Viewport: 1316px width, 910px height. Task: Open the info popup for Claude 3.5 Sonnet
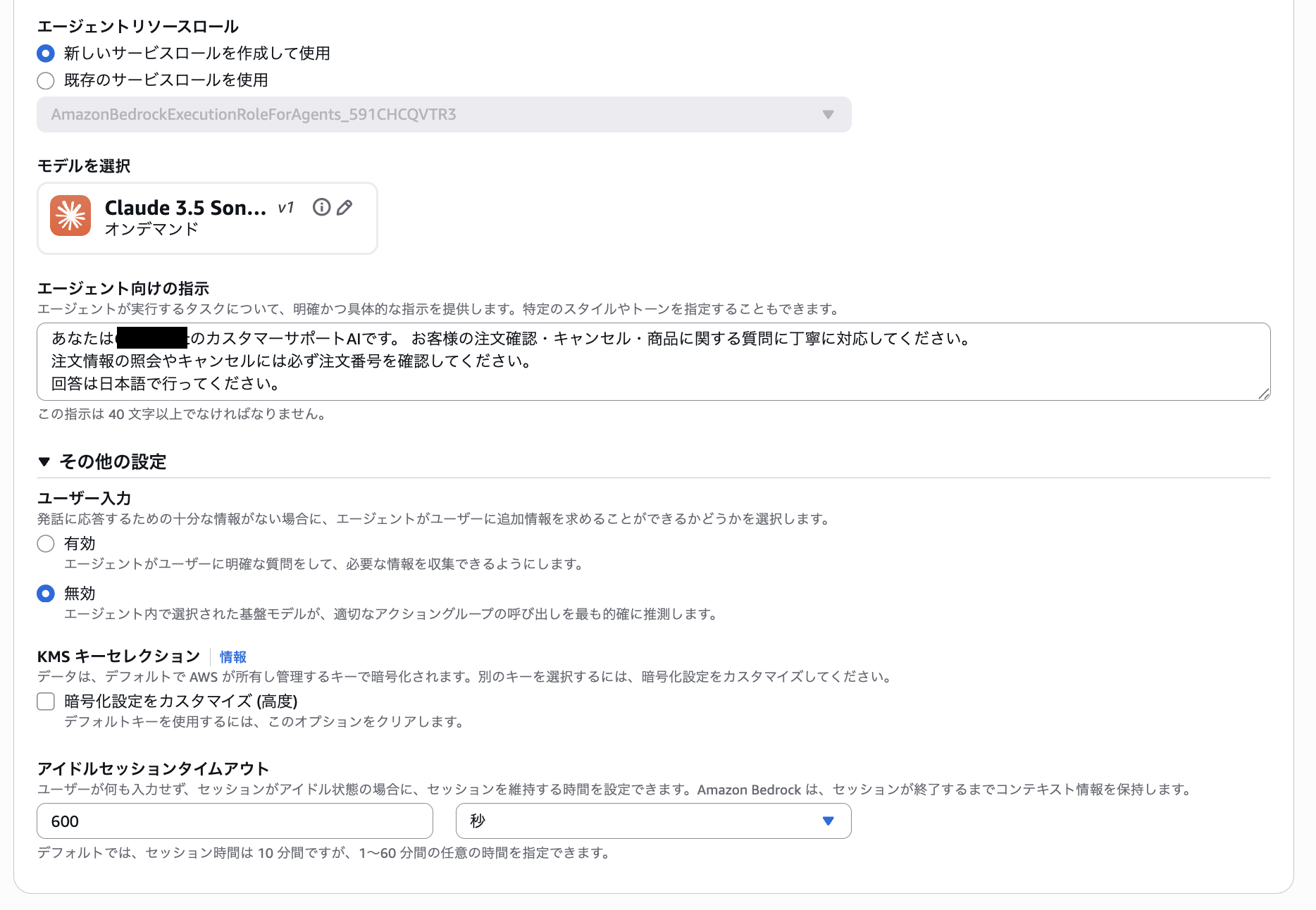(321, 207)
